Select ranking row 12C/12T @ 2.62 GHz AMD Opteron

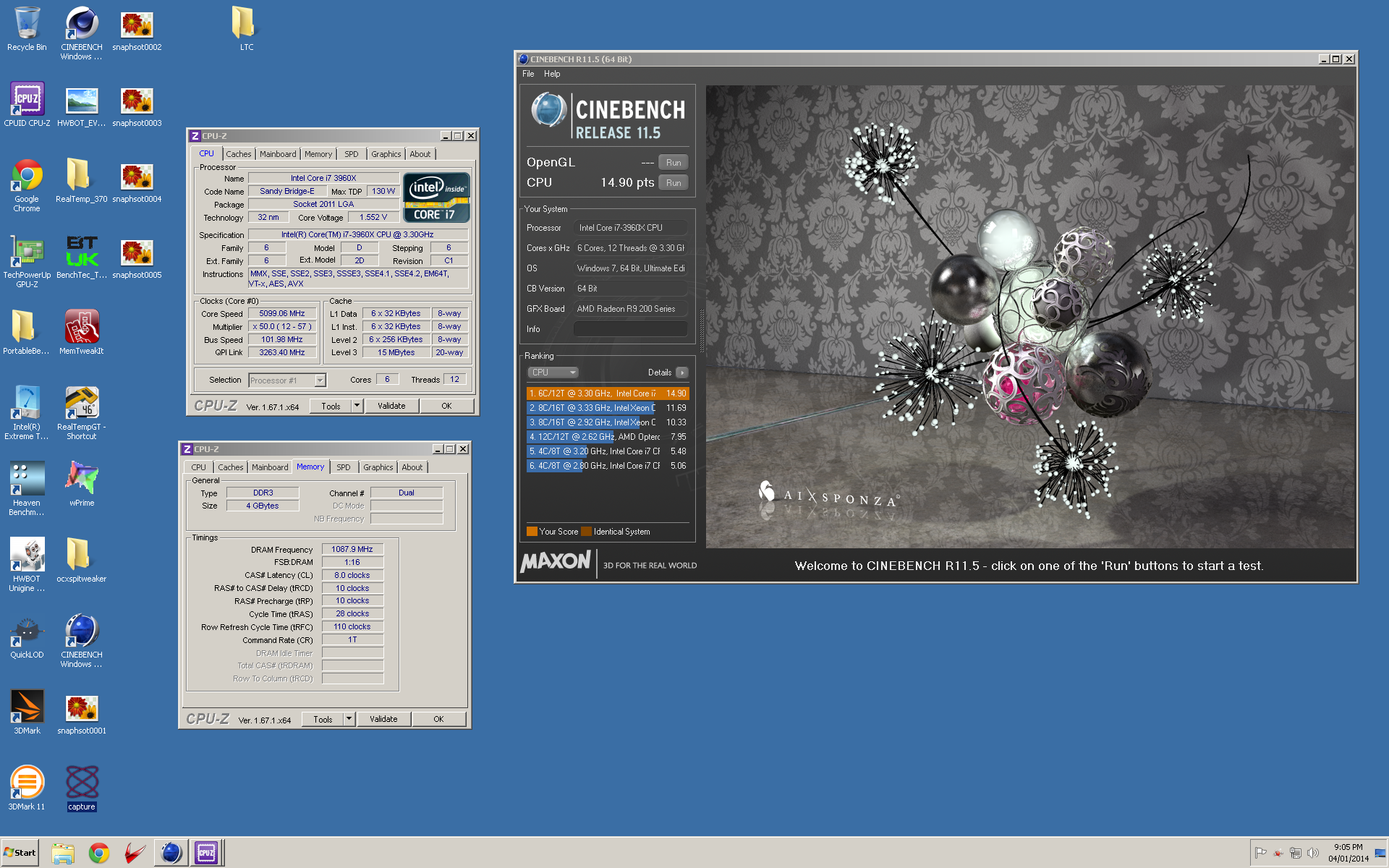pos(608,437)
